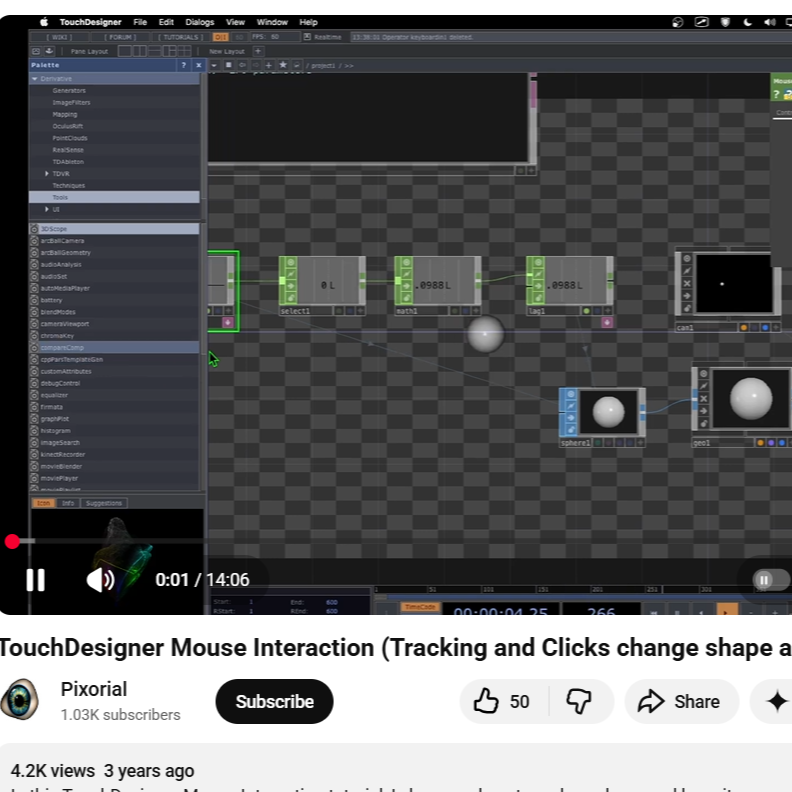The image size is (792, 792).
Task: Select the 3DScope palette component
Action: 114,229
